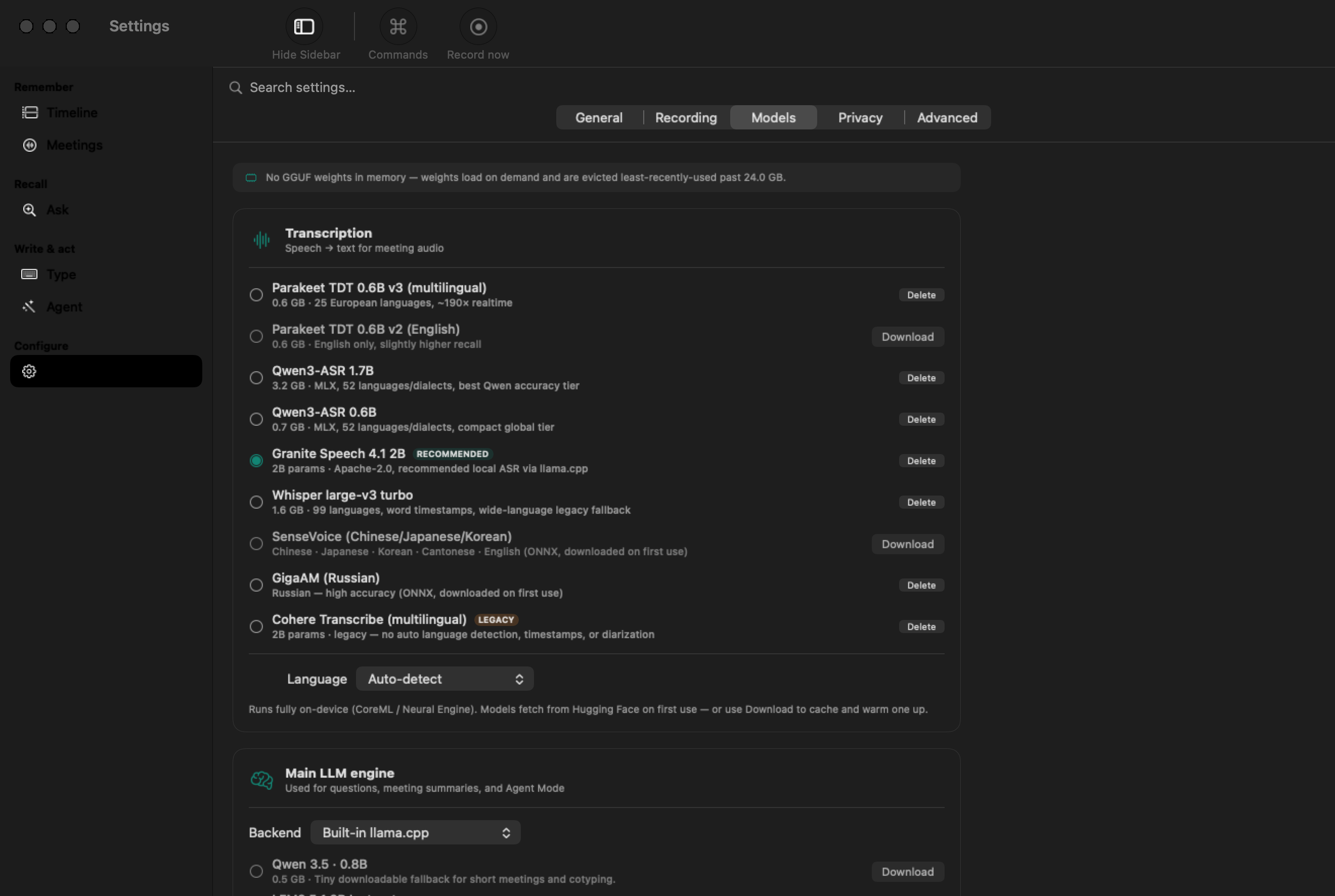Open Meetings in the sidebar
1335x896 pixels.
(x=106, y=145)
